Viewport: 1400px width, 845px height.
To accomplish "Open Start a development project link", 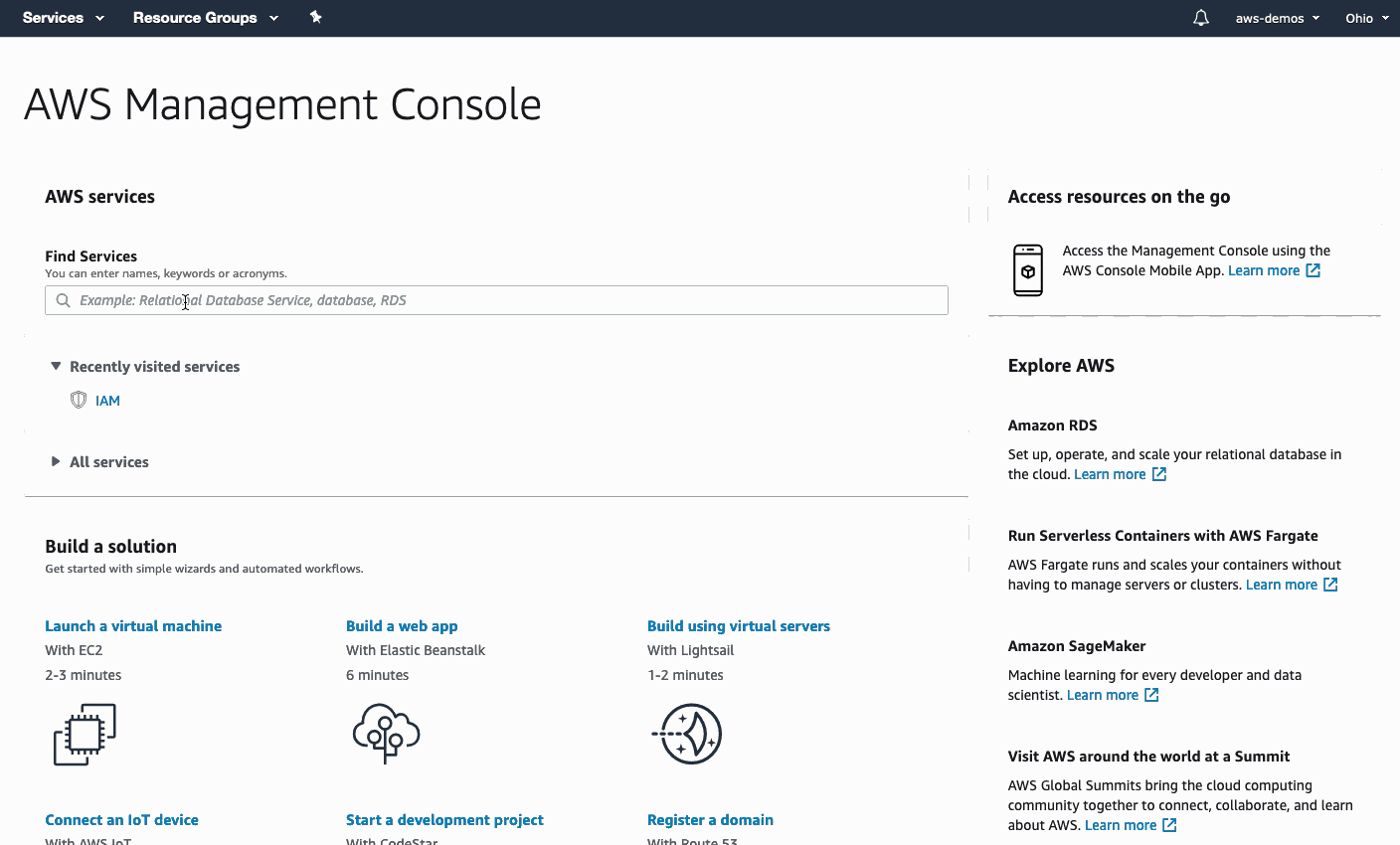I will click(444, 820).
